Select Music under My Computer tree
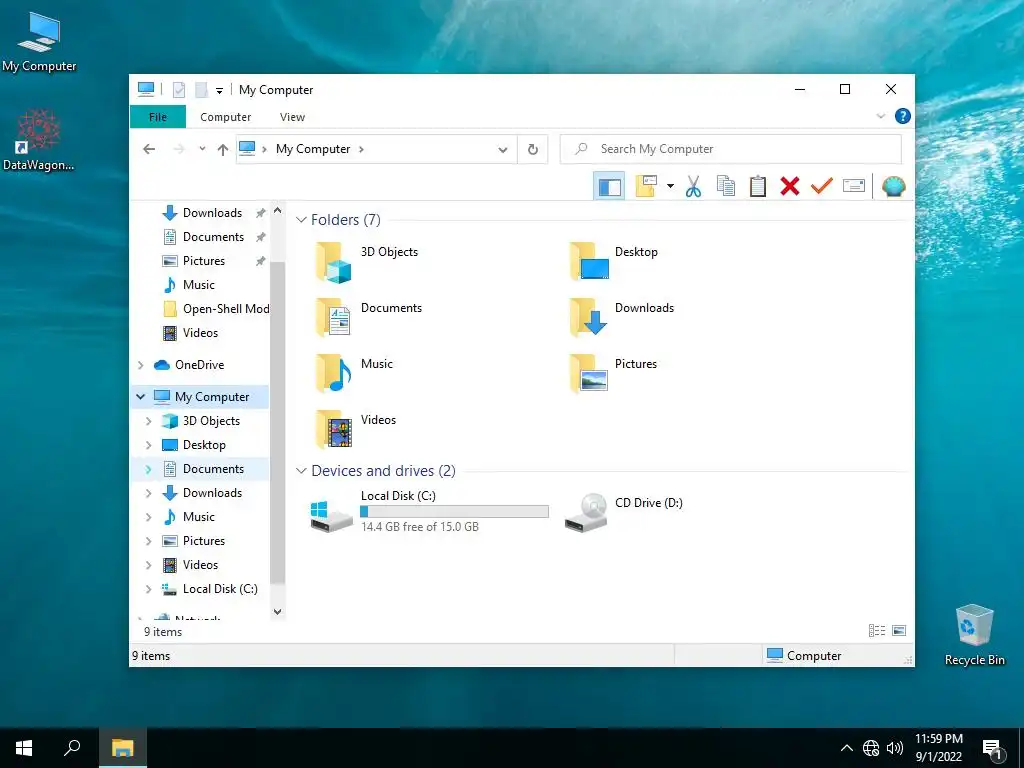This screenshot has width=1024, height=768. click(199, 517)
